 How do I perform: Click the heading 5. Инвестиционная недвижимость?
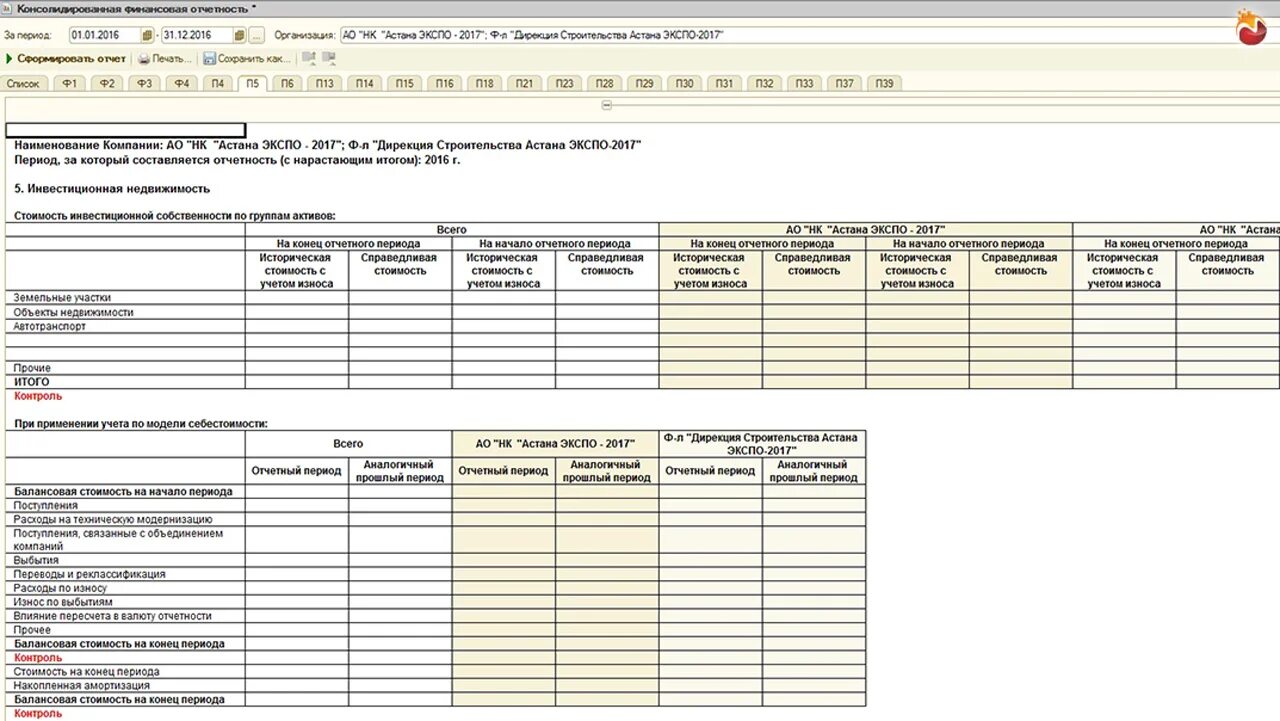pyautogui.click(x=112, y=188)
